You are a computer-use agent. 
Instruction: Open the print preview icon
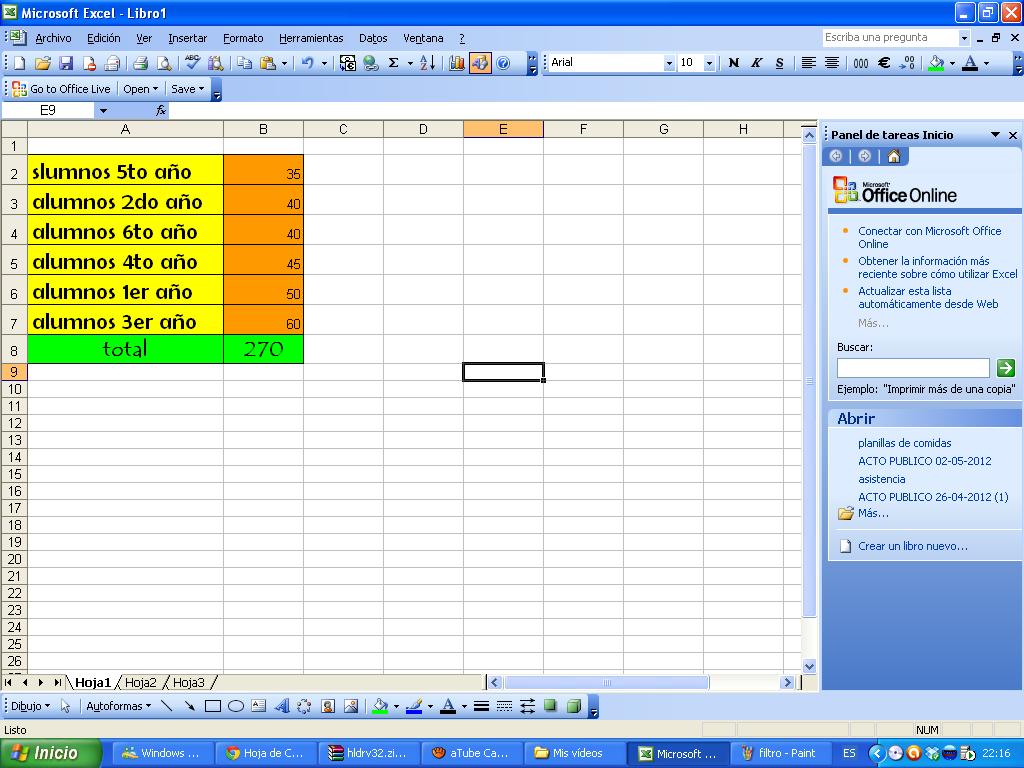(163, 63)
